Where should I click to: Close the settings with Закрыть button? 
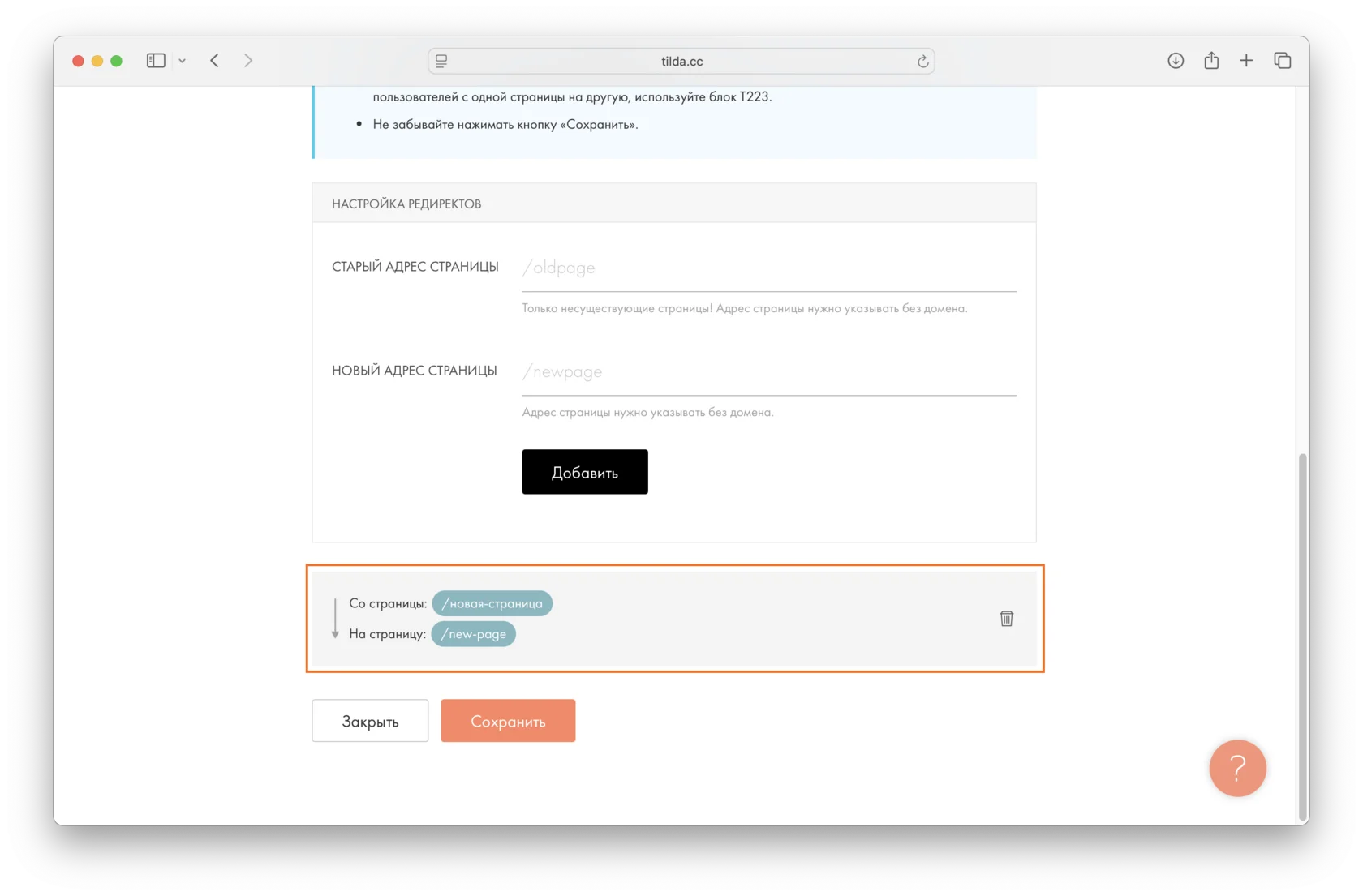[370, 721]
